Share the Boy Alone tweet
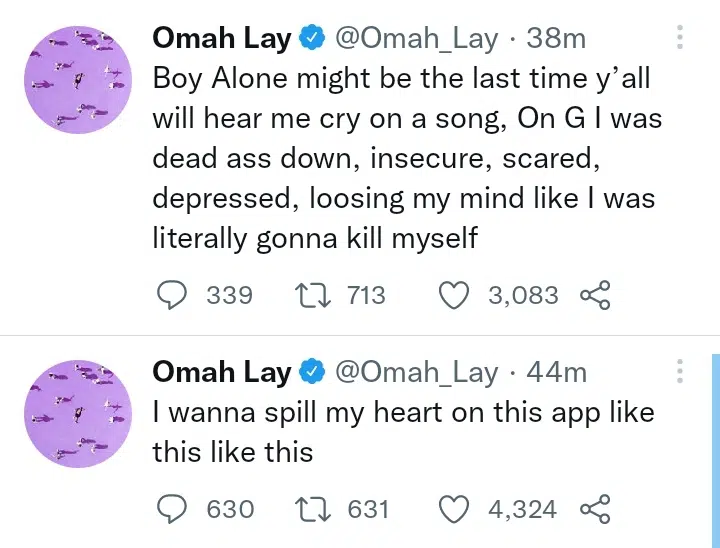Screen dimensions: 720x548 pyautogui.click(x=595, y=296)
